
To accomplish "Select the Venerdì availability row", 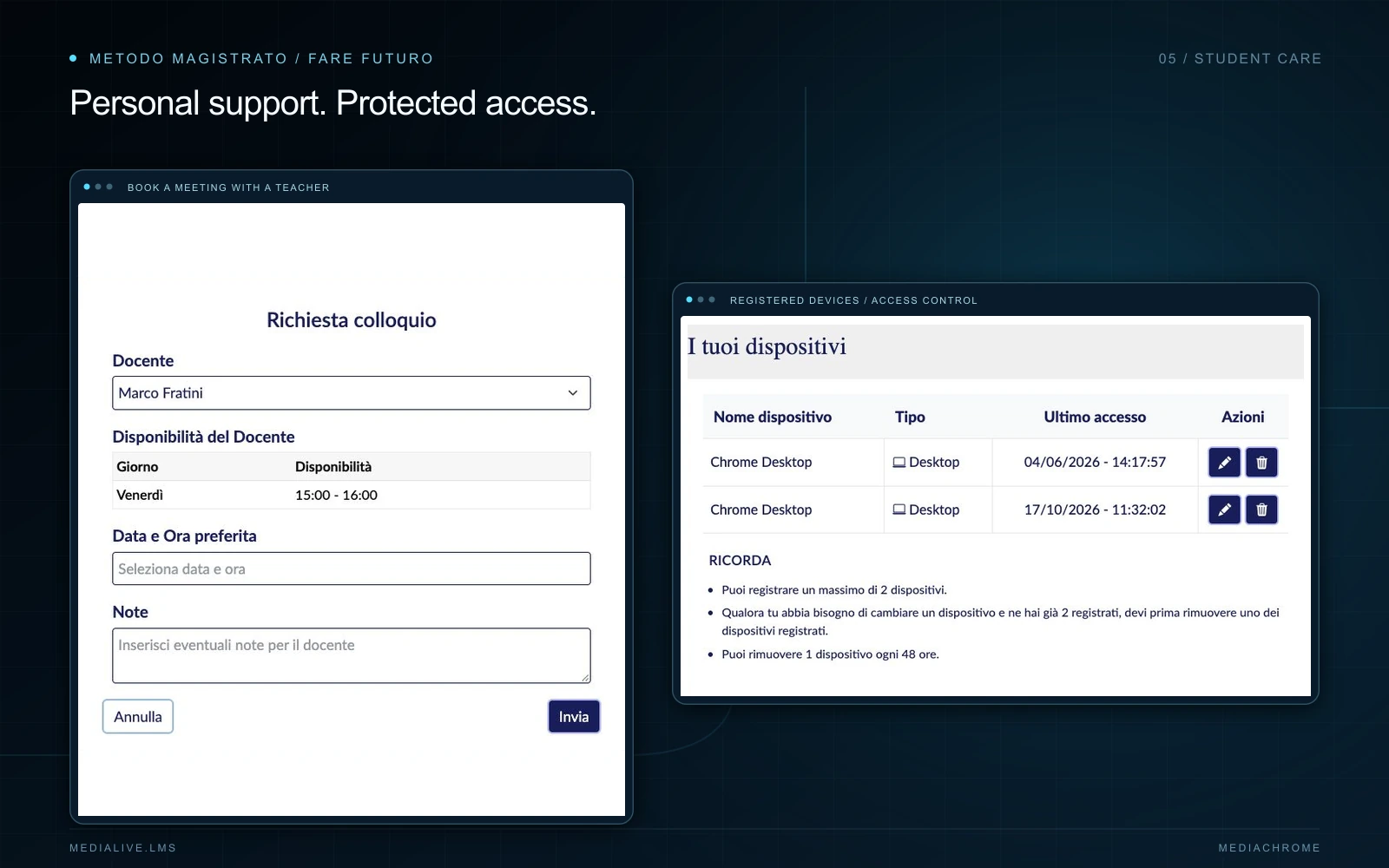I will click(x=352, y=495).
